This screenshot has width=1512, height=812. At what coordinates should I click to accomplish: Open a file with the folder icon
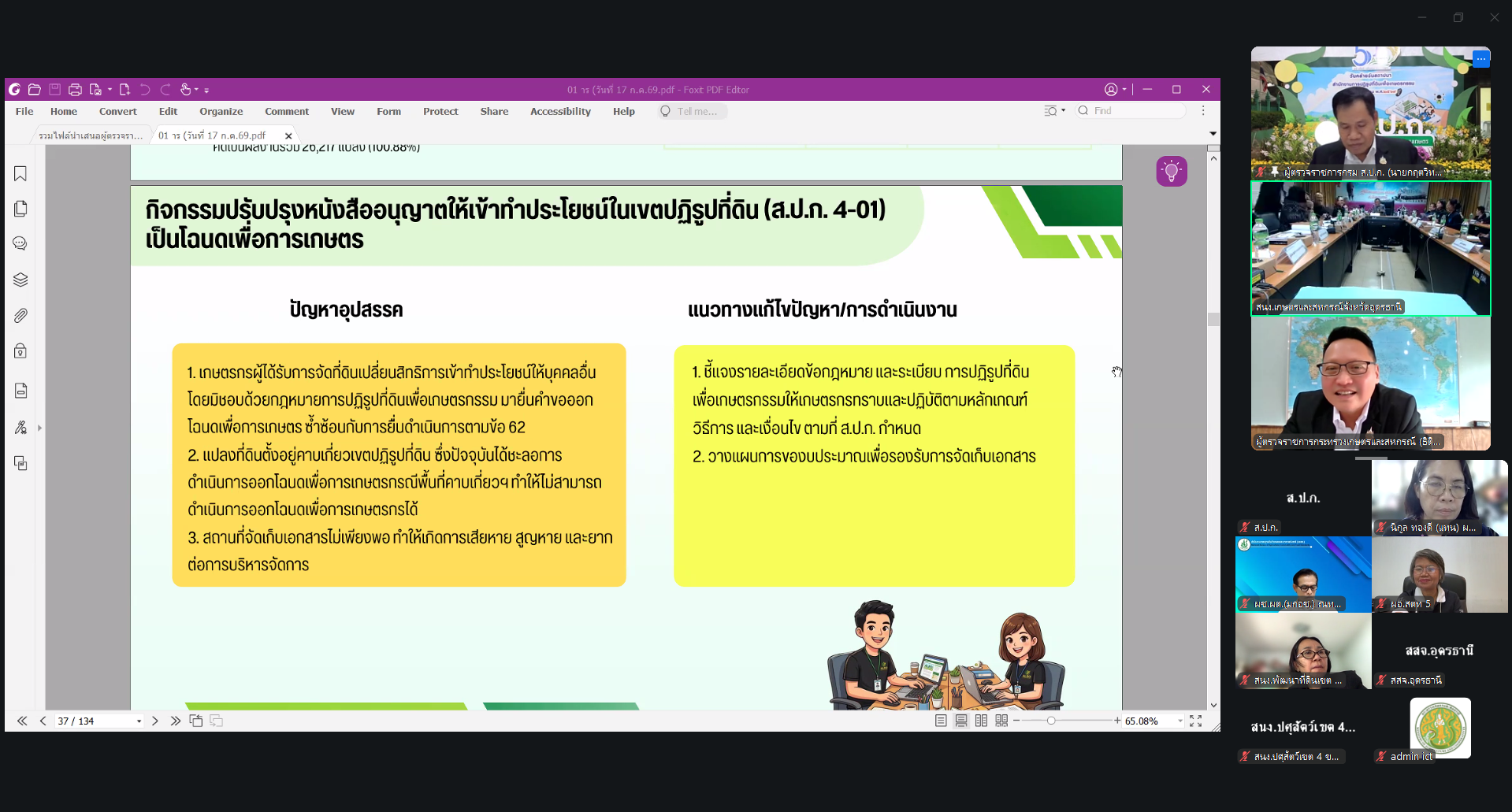click(x=35, y=90)
